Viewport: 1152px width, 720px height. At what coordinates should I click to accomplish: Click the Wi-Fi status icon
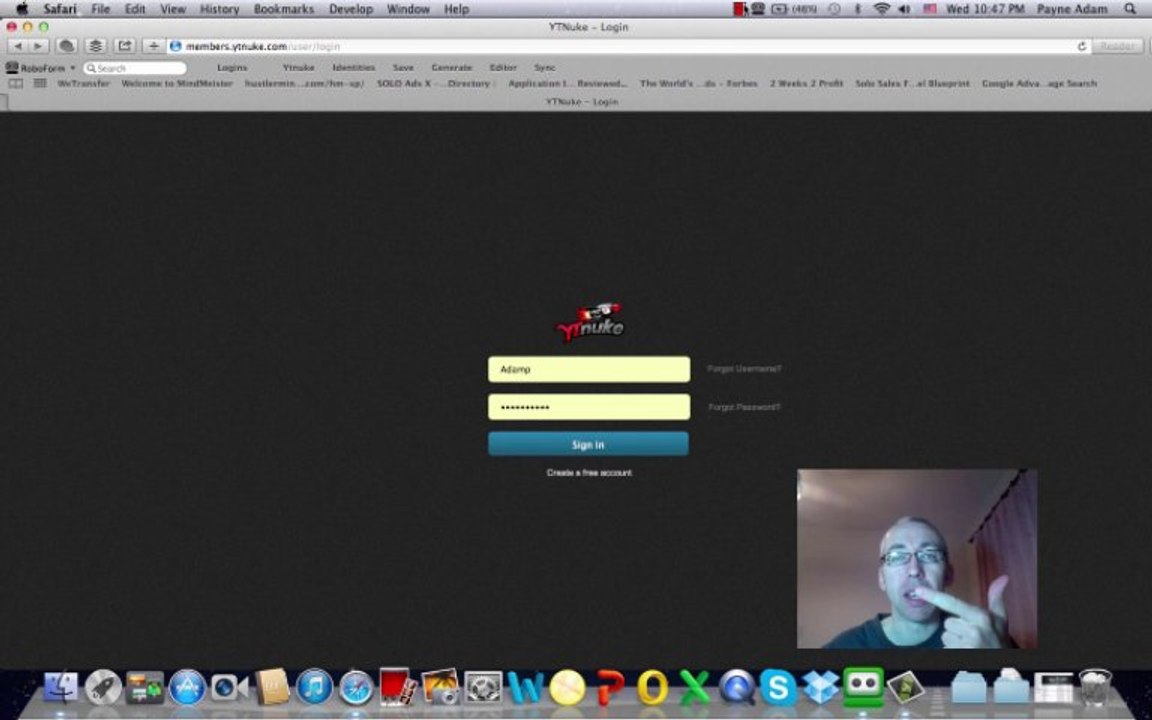[882, 9]
